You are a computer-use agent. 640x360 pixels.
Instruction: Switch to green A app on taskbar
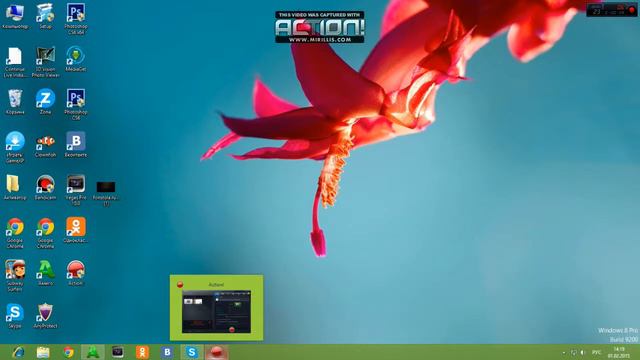(x=93, y=352)
